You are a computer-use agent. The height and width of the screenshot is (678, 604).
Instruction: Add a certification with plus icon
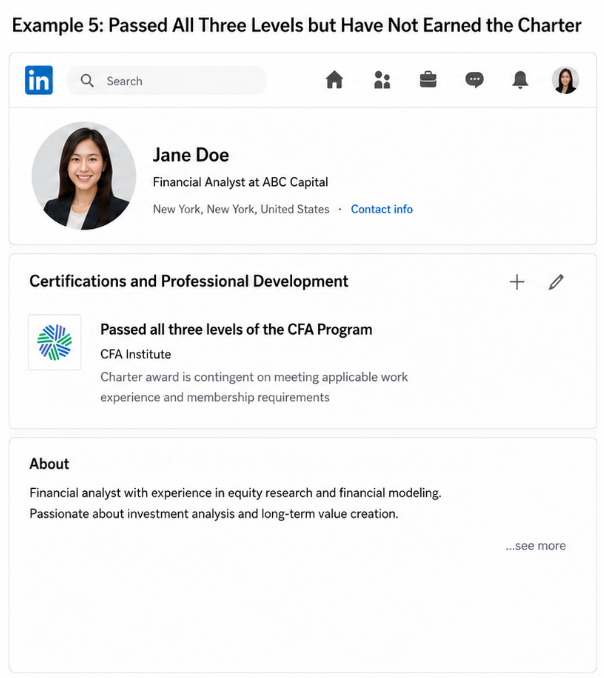517,282
